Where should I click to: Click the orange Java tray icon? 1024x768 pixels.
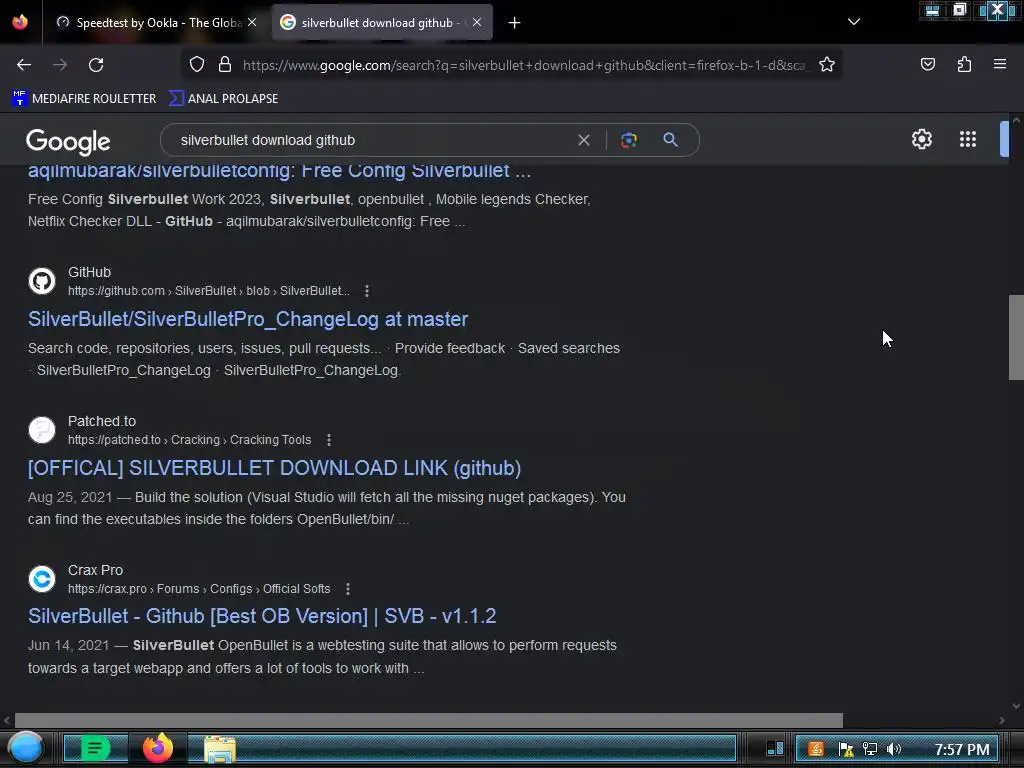816,749
